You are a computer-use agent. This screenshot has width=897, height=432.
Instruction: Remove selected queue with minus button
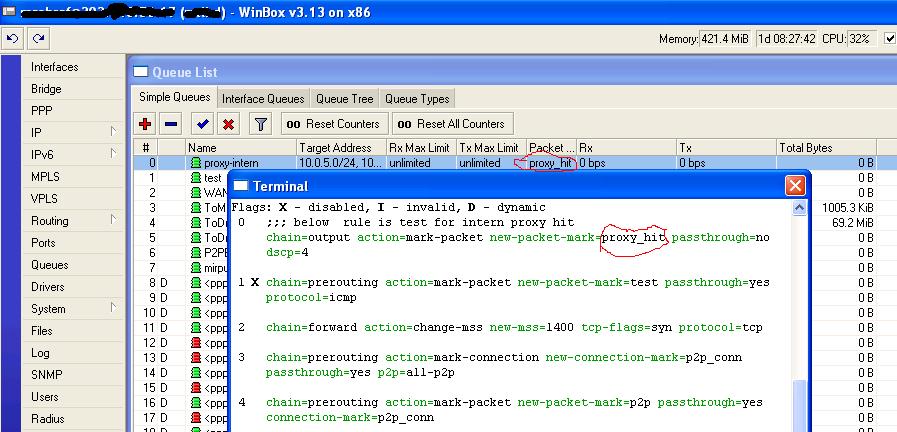click(x=170, y=124)
